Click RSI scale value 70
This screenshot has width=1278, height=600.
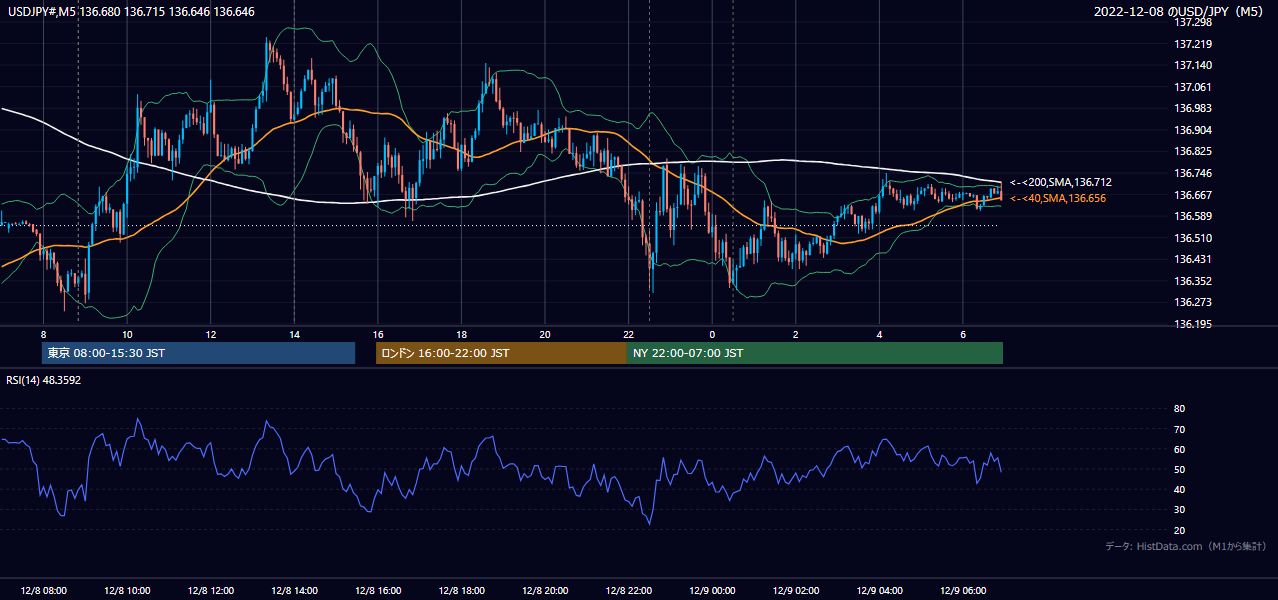pos(1179,429)
